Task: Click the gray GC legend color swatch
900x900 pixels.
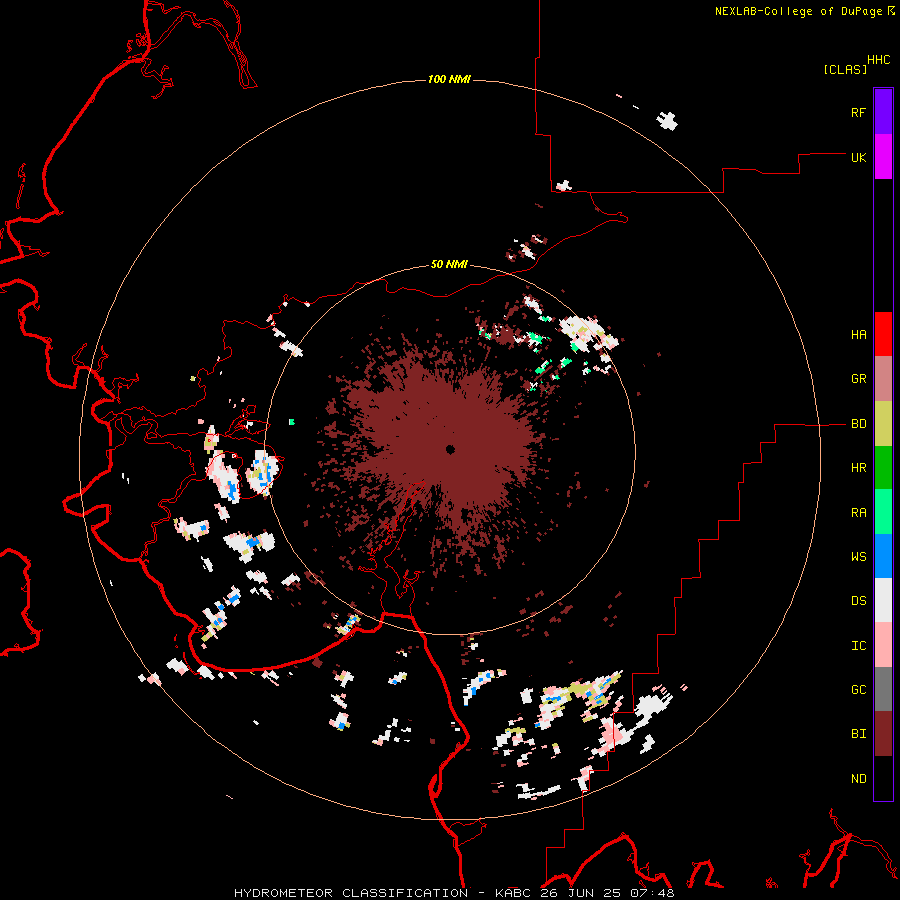Action: pos(883,689)
